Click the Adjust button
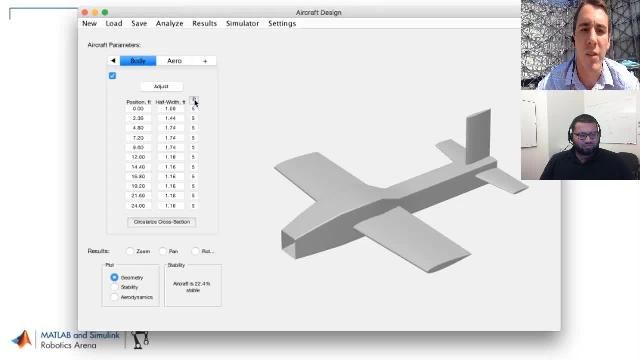 pos(161,87)
